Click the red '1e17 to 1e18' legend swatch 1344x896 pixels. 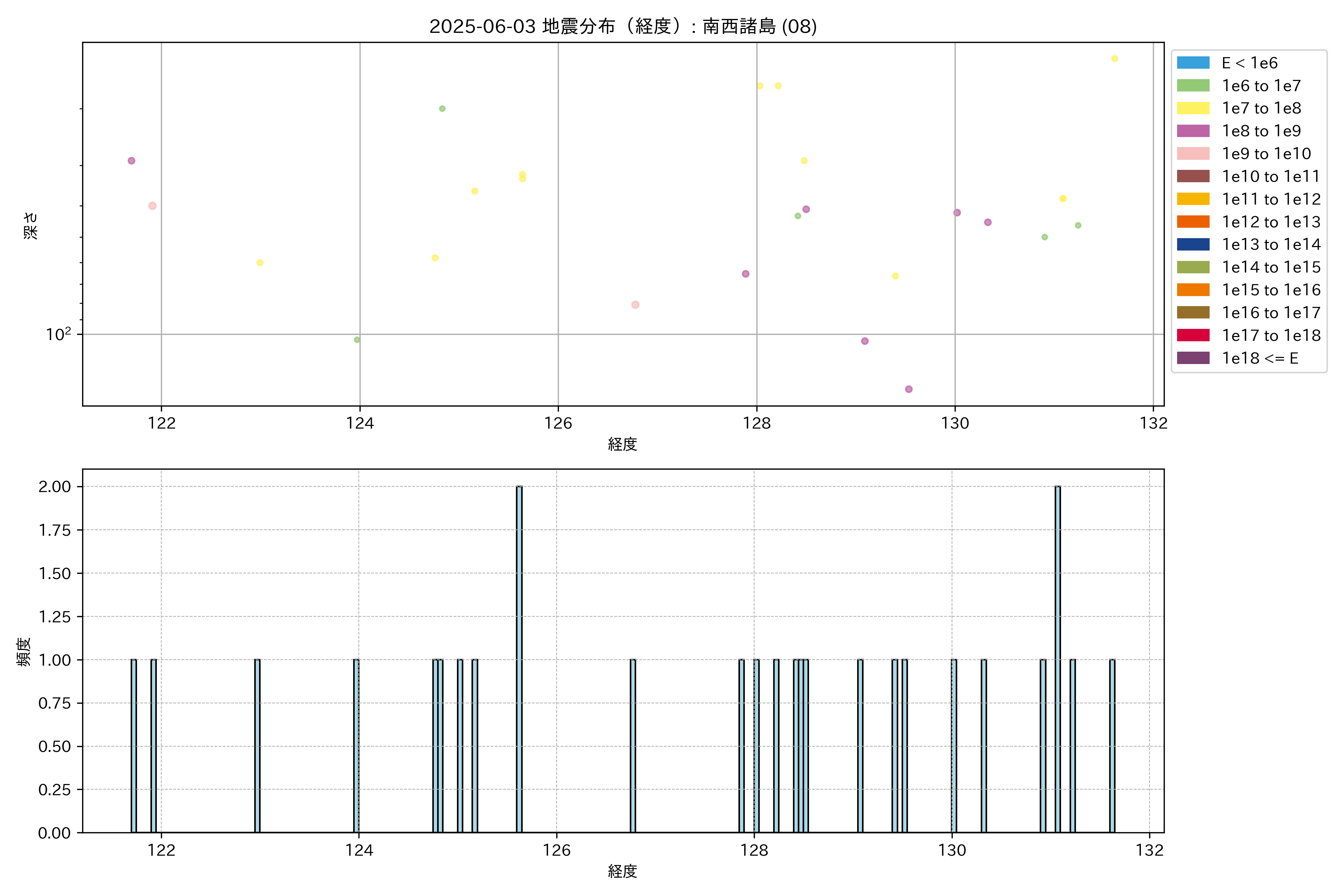[x=1193, y=335]
